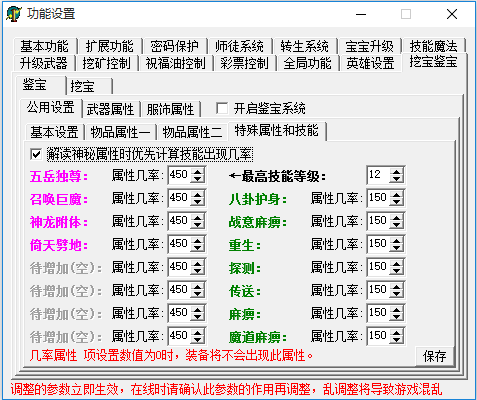The width and height of the screenshot is (477, 400).
Task: Decrease 召唤巨魔 属性几率 with down arrow
Action: click(x=197, y=202)
